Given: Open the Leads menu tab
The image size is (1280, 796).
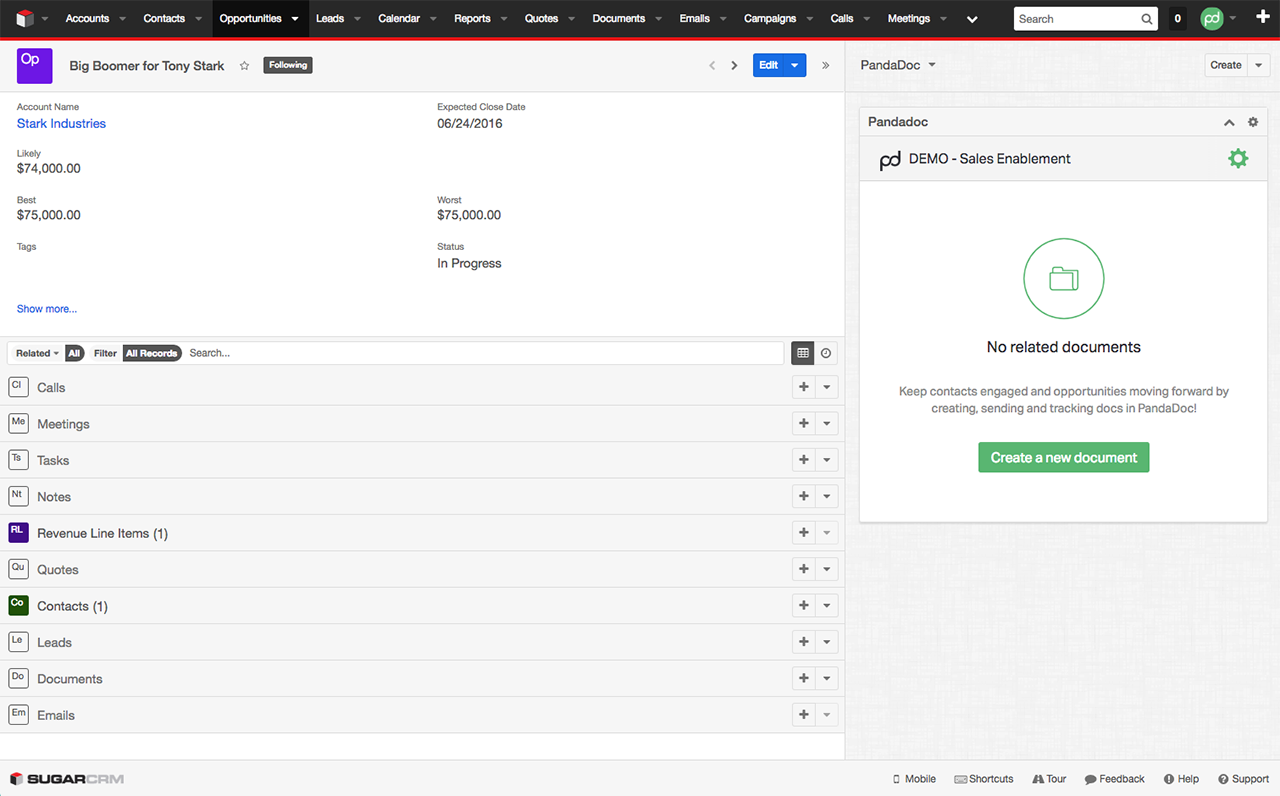Looking at the screenshot, I should click(x=330, y=18).
